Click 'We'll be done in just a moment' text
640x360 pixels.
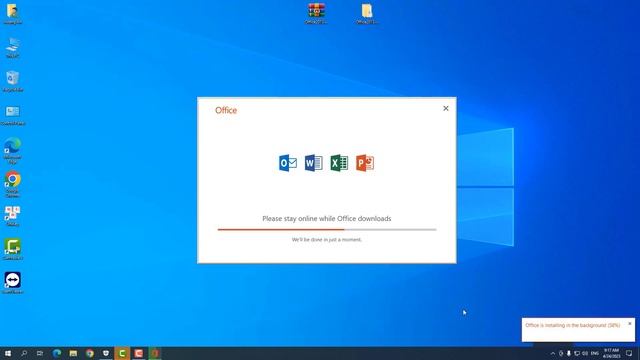click(327, 240)
